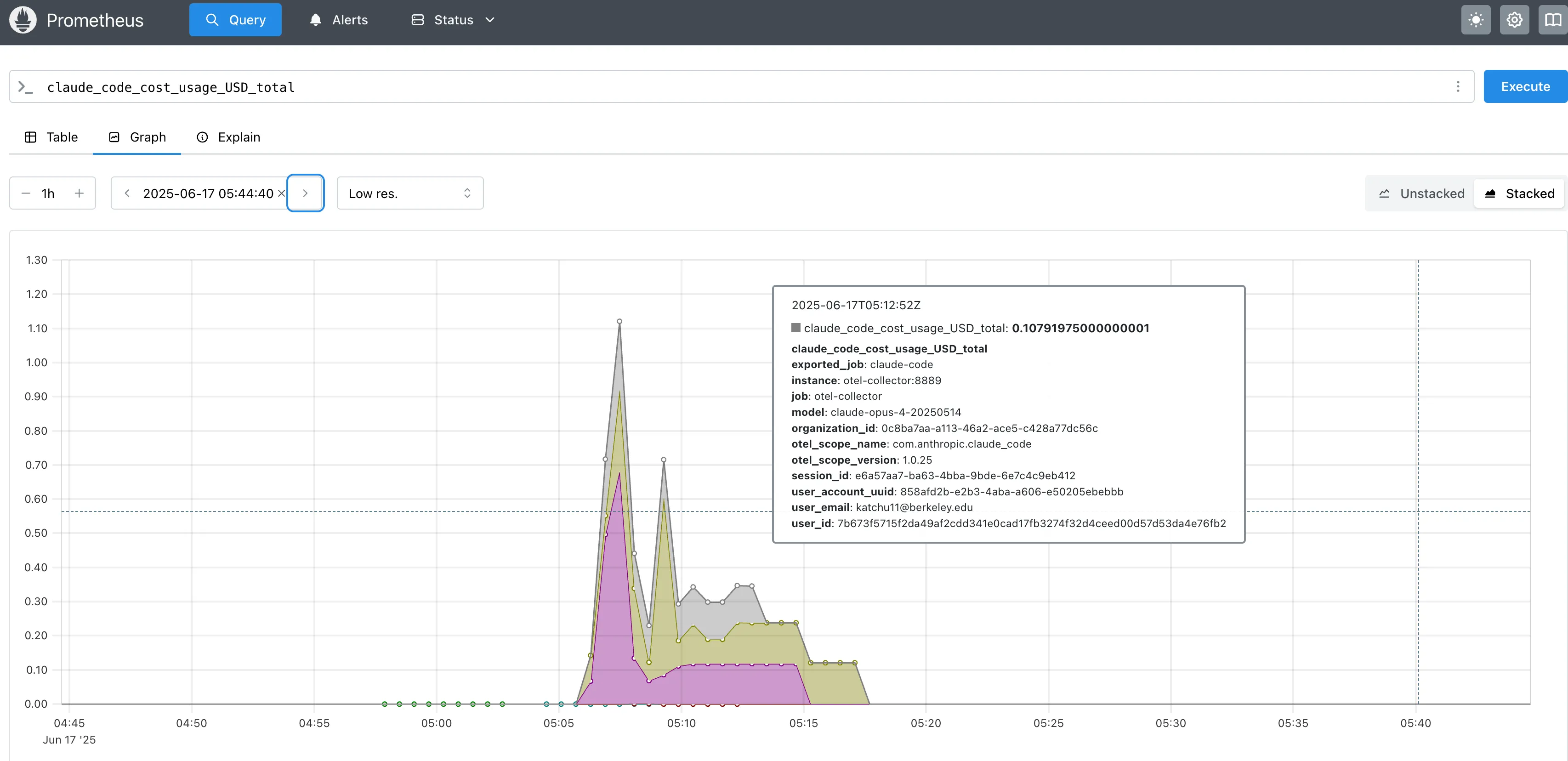Switch the graph to Unstacked mode

click(1420, 193)
